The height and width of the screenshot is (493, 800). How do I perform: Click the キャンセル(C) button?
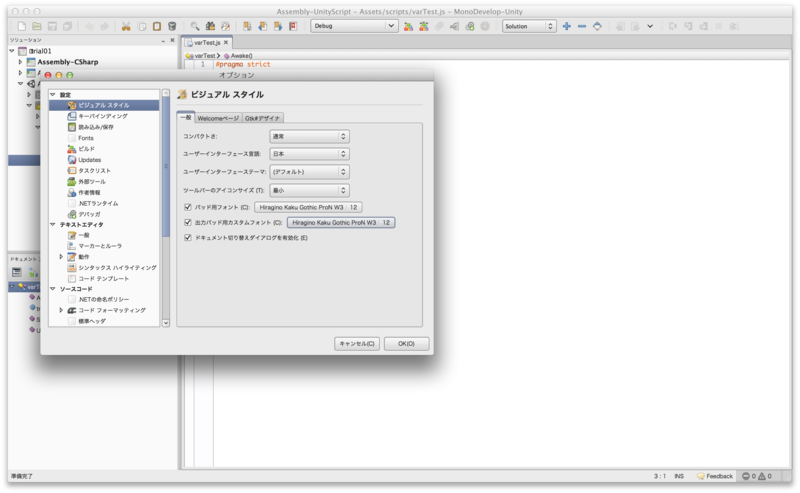coord(357,343)
